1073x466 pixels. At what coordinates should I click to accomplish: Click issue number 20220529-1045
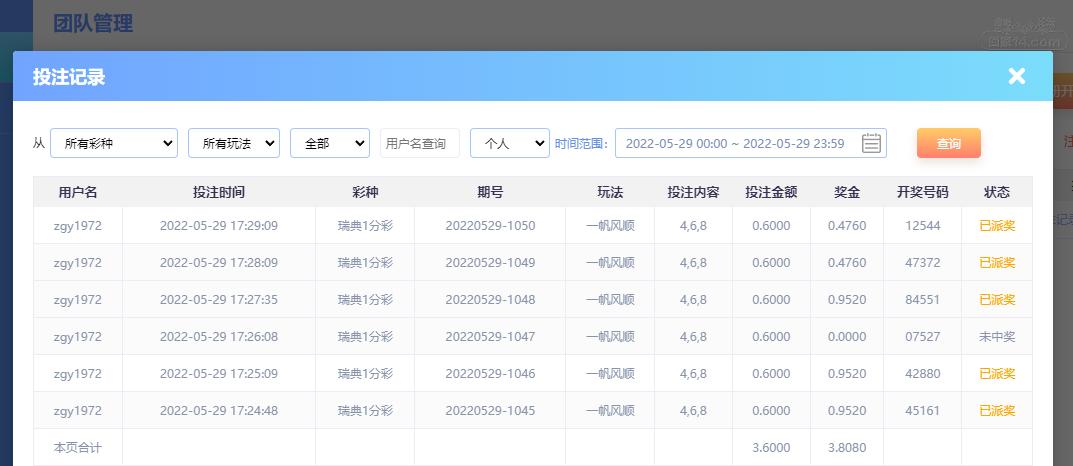click(x=490, y=411)
